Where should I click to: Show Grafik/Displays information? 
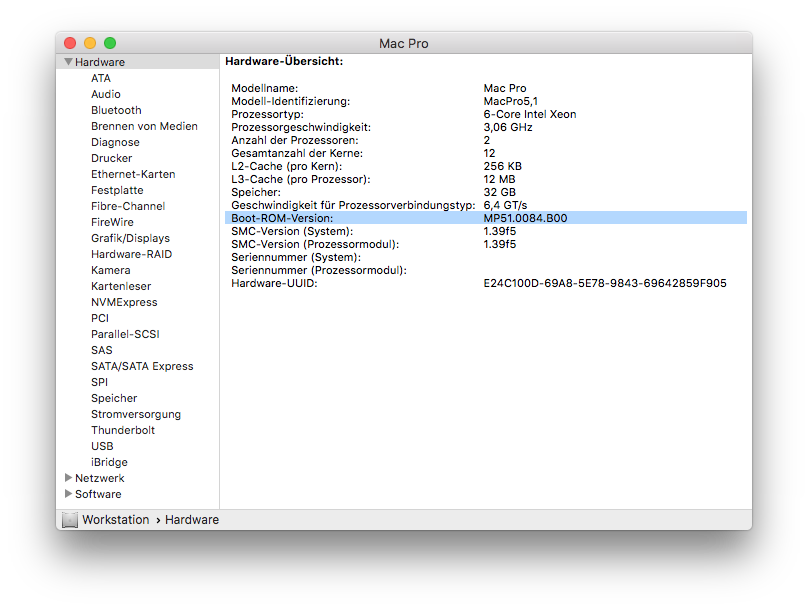click(x=130, y=238)
